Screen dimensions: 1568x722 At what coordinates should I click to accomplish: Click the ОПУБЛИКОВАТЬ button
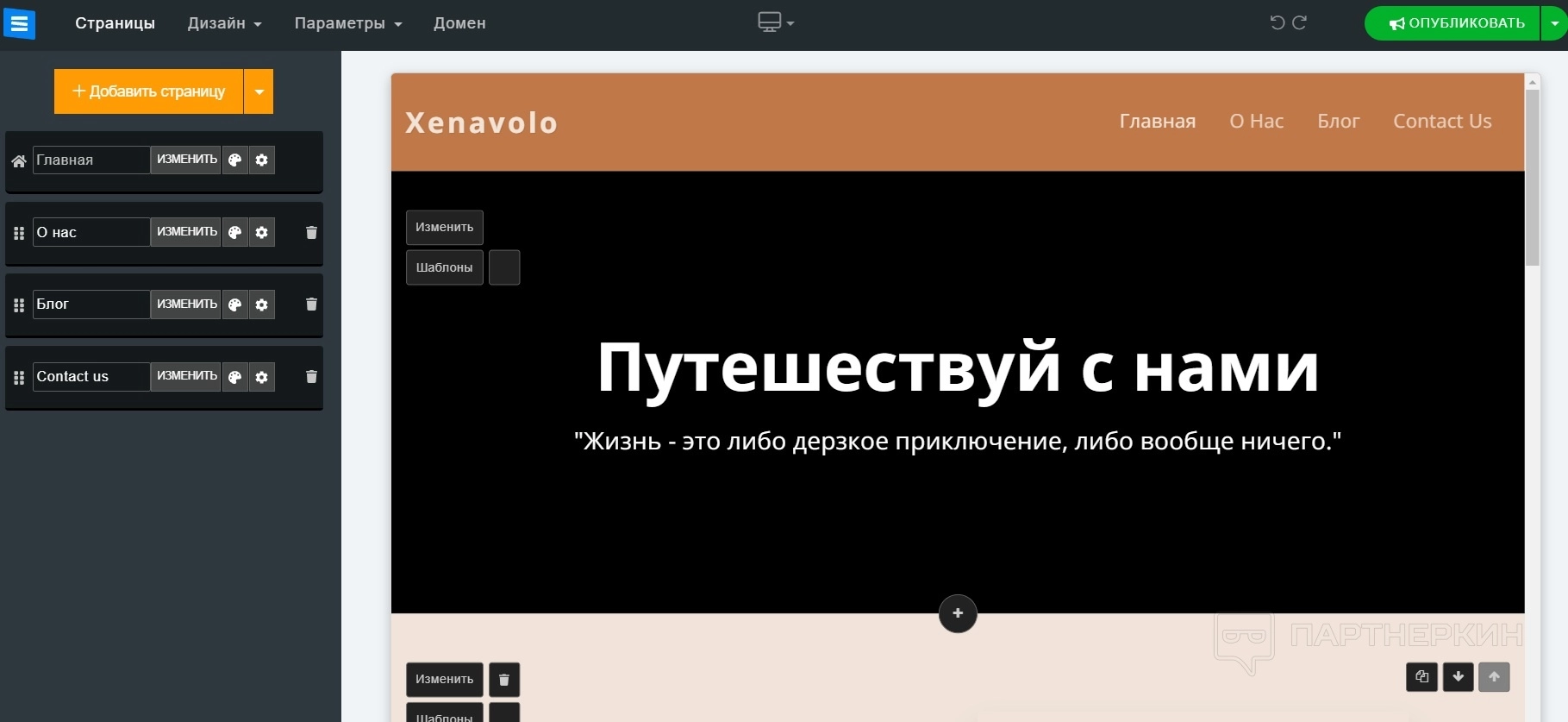coord(1455,23)
